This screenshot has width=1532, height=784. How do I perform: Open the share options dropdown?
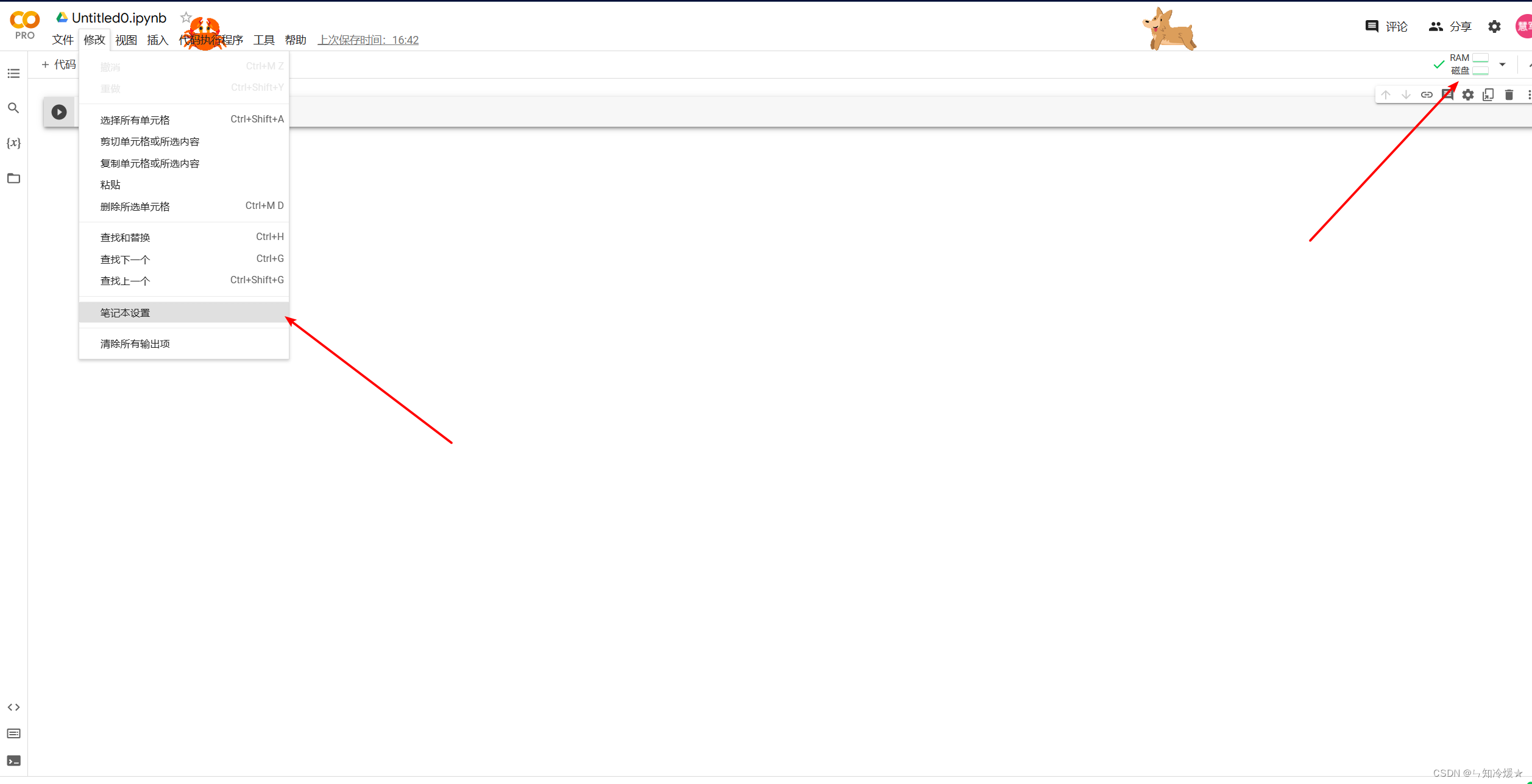(x=1452, y=26)
